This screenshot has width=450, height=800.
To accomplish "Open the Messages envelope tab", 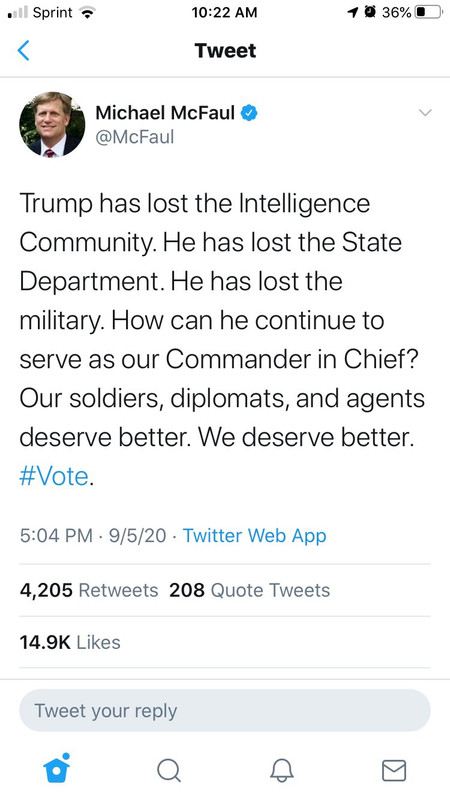I will 394,770.
